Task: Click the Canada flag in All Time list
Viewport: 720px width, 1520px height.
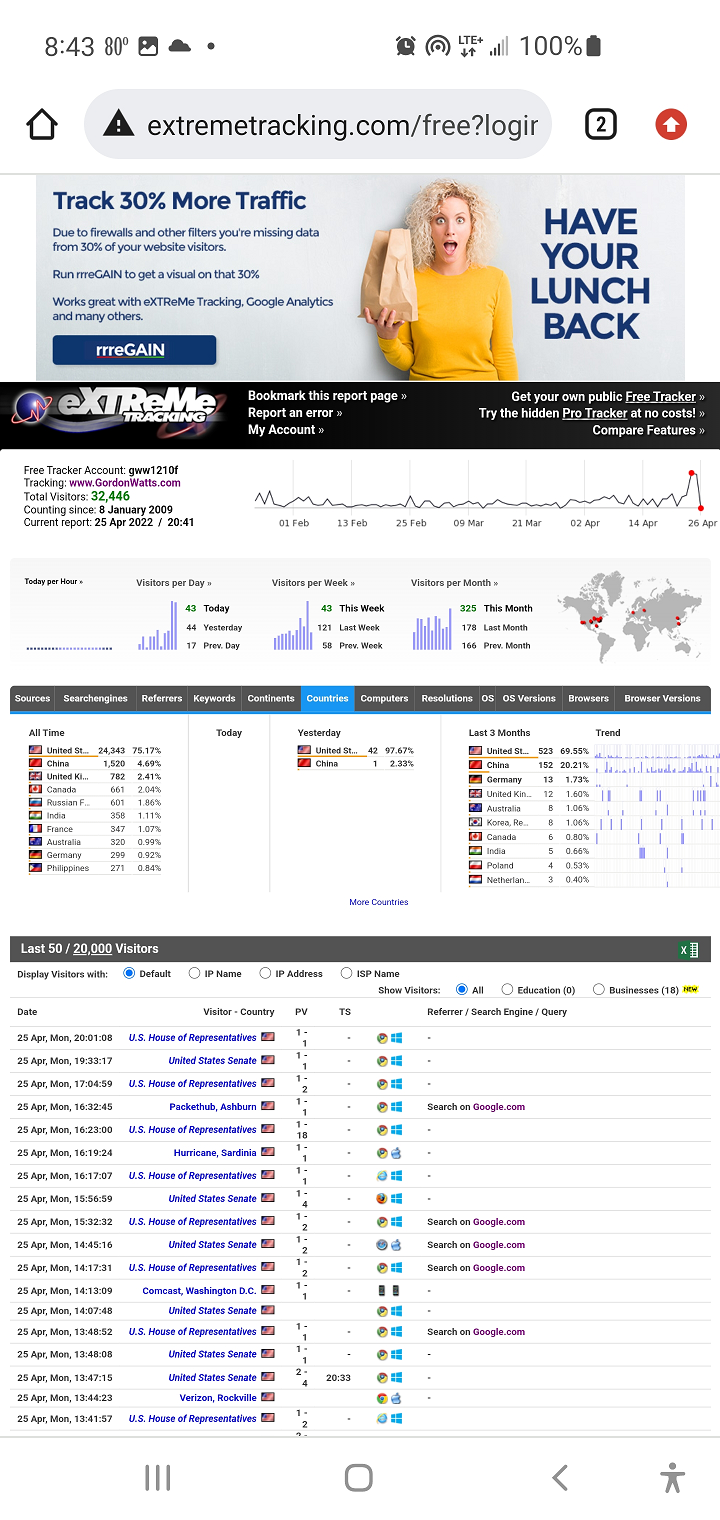Action: pos(36,790)
